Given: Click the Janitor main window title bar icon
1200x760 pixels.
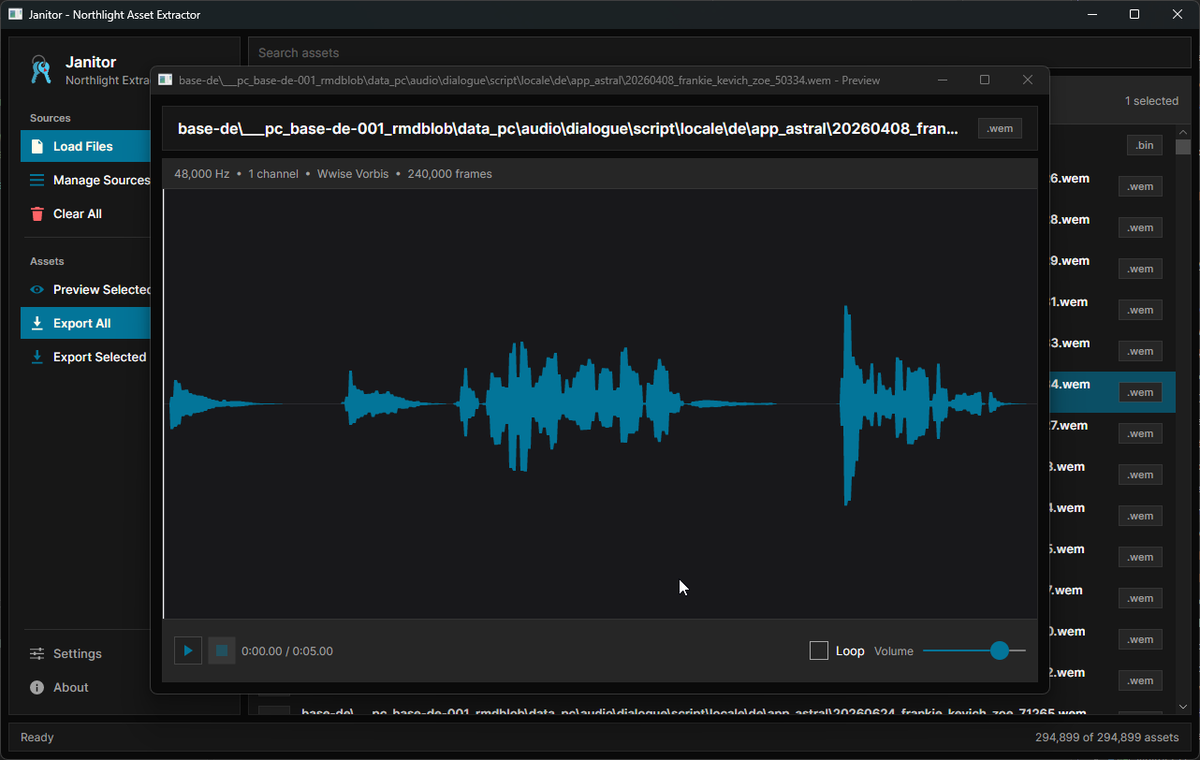Looking at the screenshot, I should [15, 14].
